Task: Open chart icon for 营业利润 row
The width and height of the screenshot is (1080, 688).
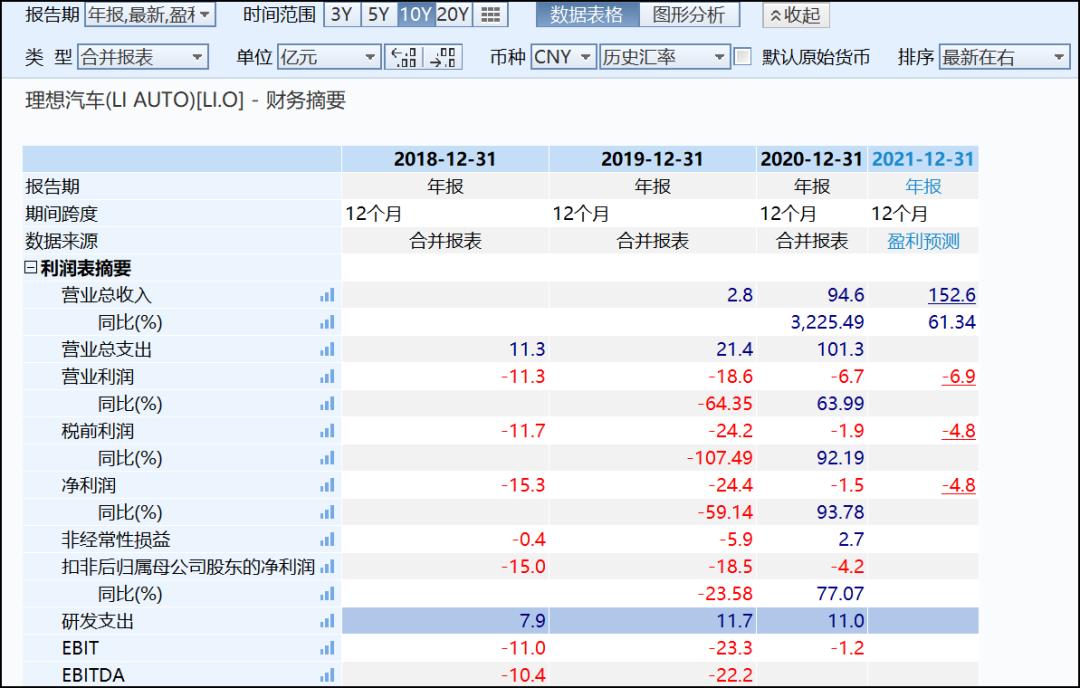Action: [x=327, y=377]
